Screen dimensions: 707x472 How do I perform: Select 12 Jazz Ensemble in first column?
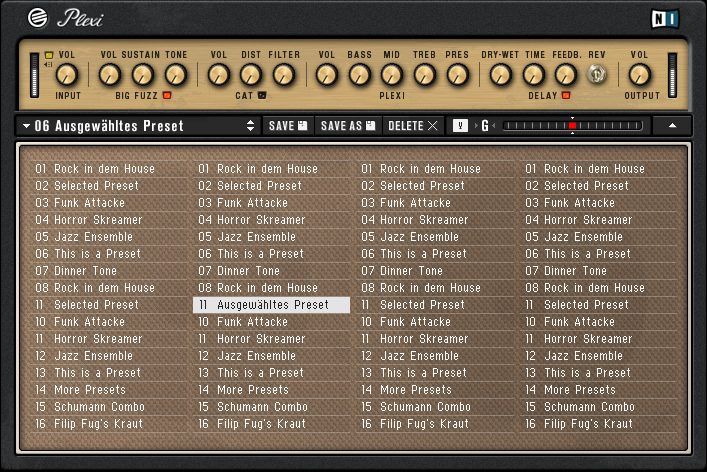click(x=108, y=356)
